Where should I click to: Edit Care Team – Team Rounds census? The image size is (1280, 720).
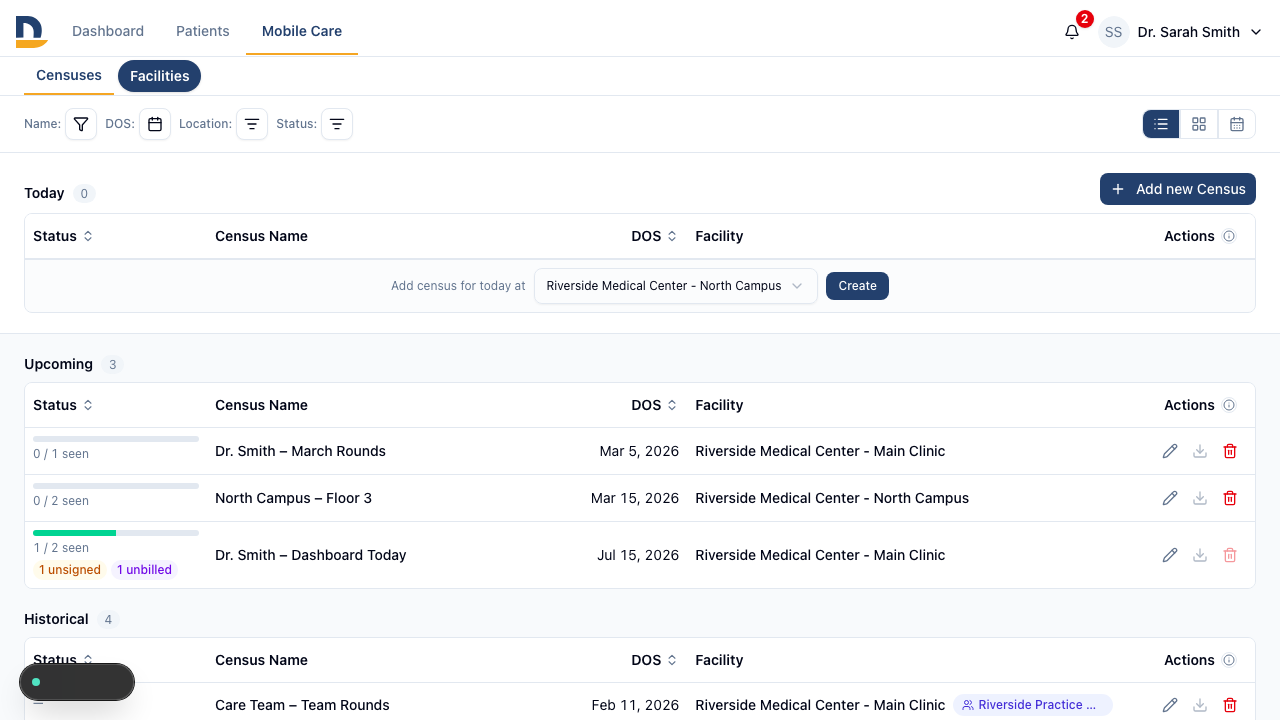pyautogui.click(x=1170, y=705)
